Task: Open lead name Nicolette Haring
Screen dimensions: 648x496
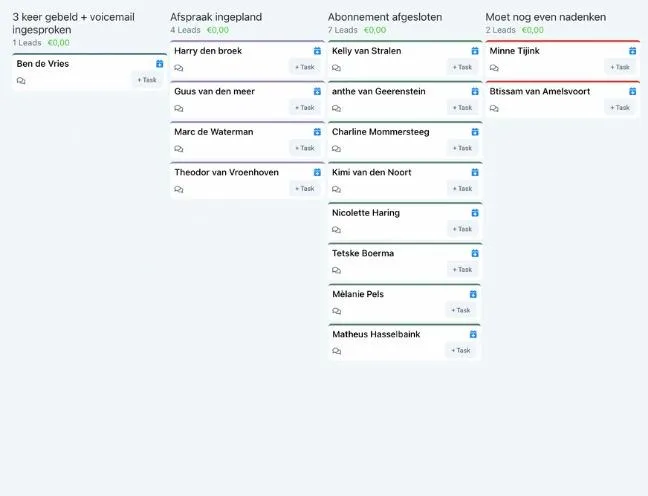Action: click(366, 213)
